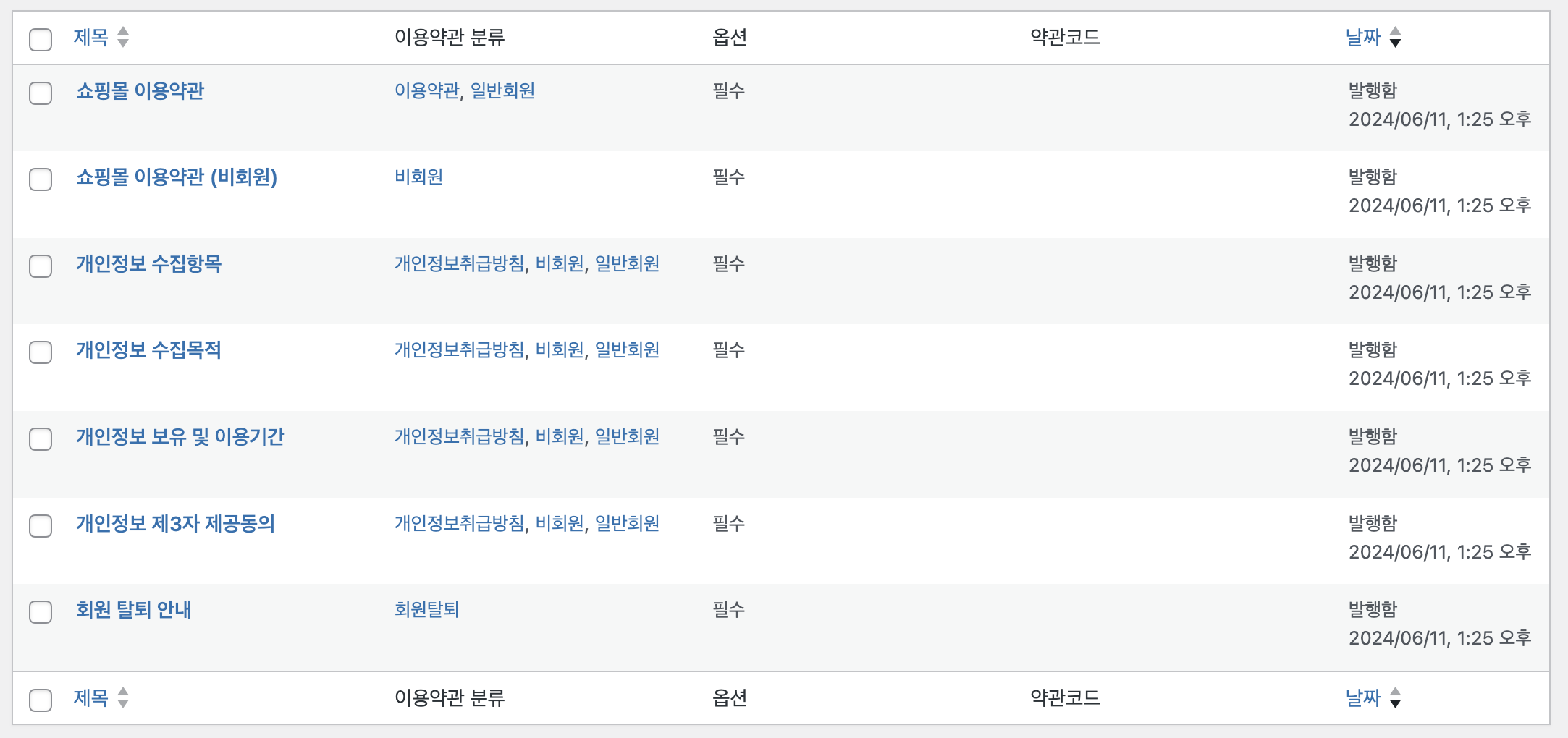Click footer 날짜 sort arrow icon
The width and height of the screenshot is (1568, 738).
tap(1395, 697)
